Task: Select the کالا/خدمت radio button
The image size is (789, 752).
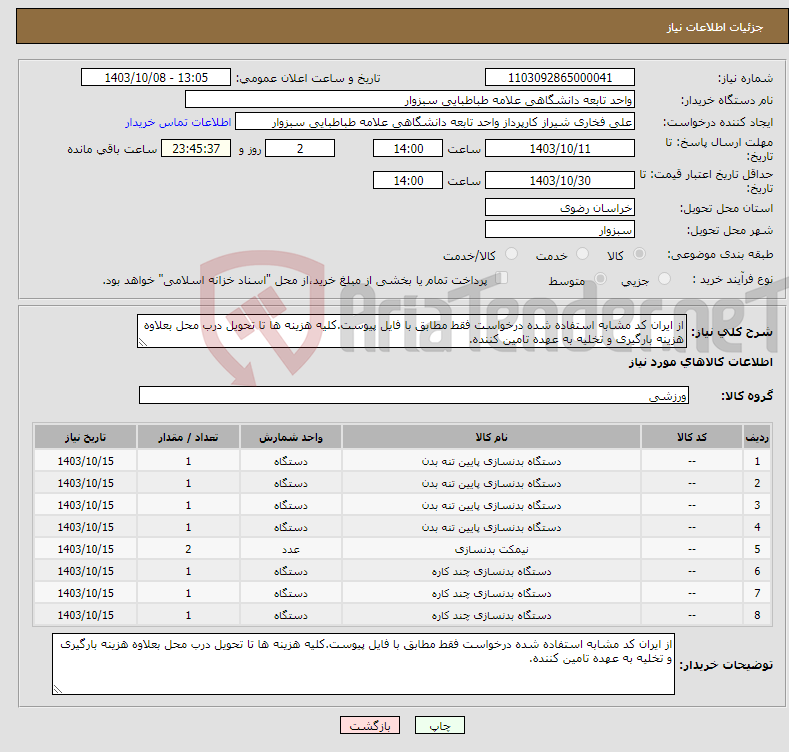Action: tap(511, 254)
